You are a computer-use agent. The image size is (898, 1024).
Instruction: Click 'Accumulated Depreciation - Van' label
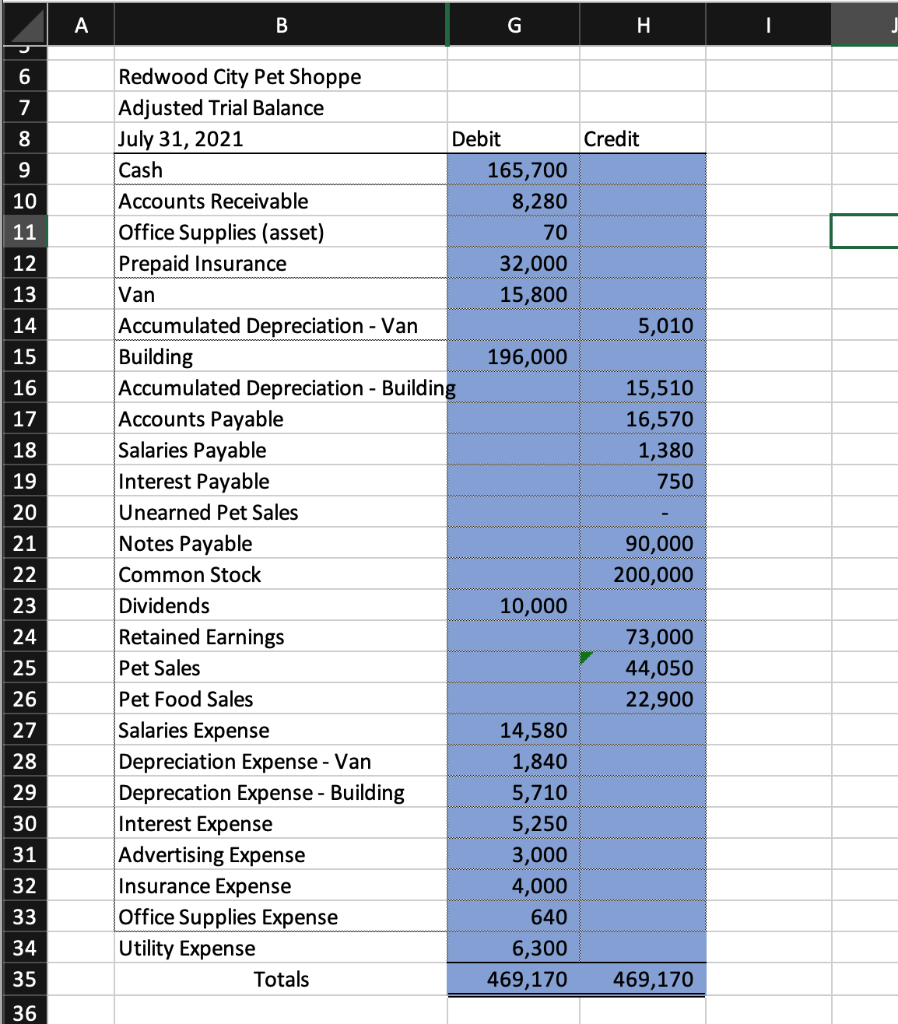coord(281,325)
